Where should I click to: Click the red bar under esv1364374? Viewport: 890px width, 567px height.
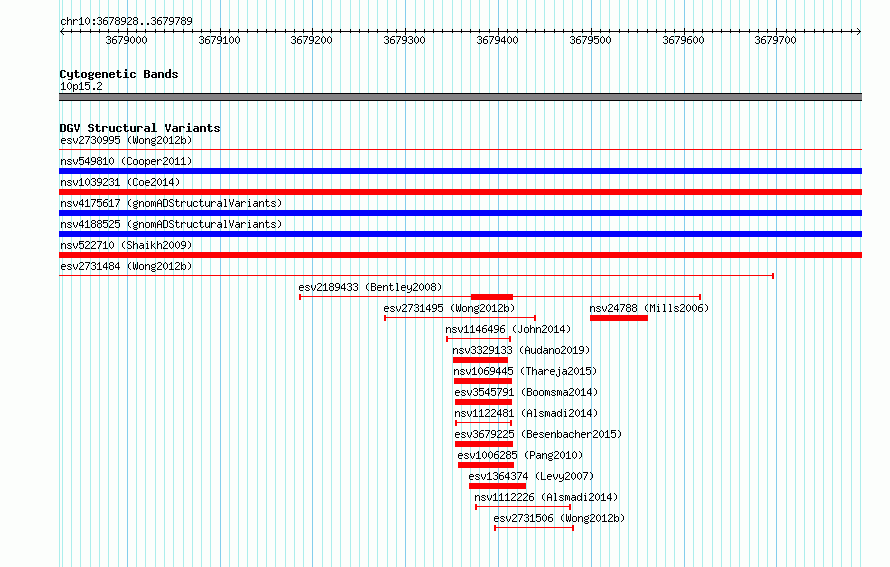(x=497, y=486)
